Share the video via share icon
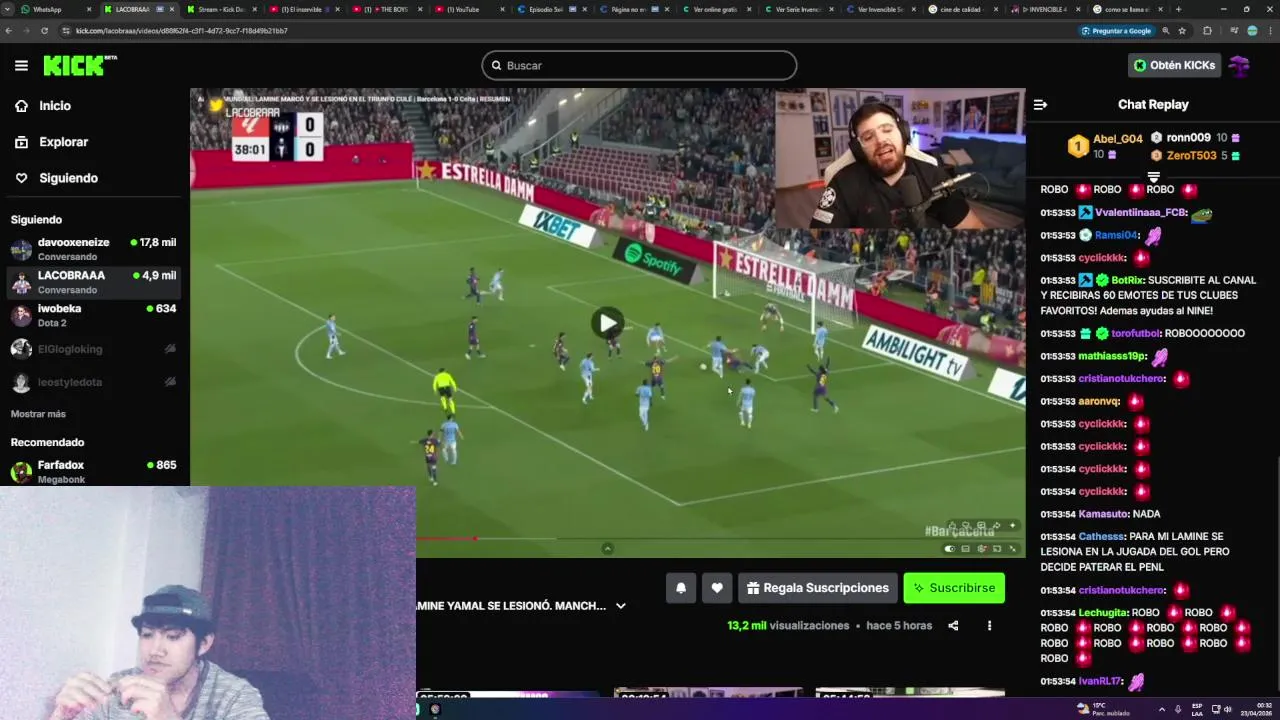 coord(953,626)
